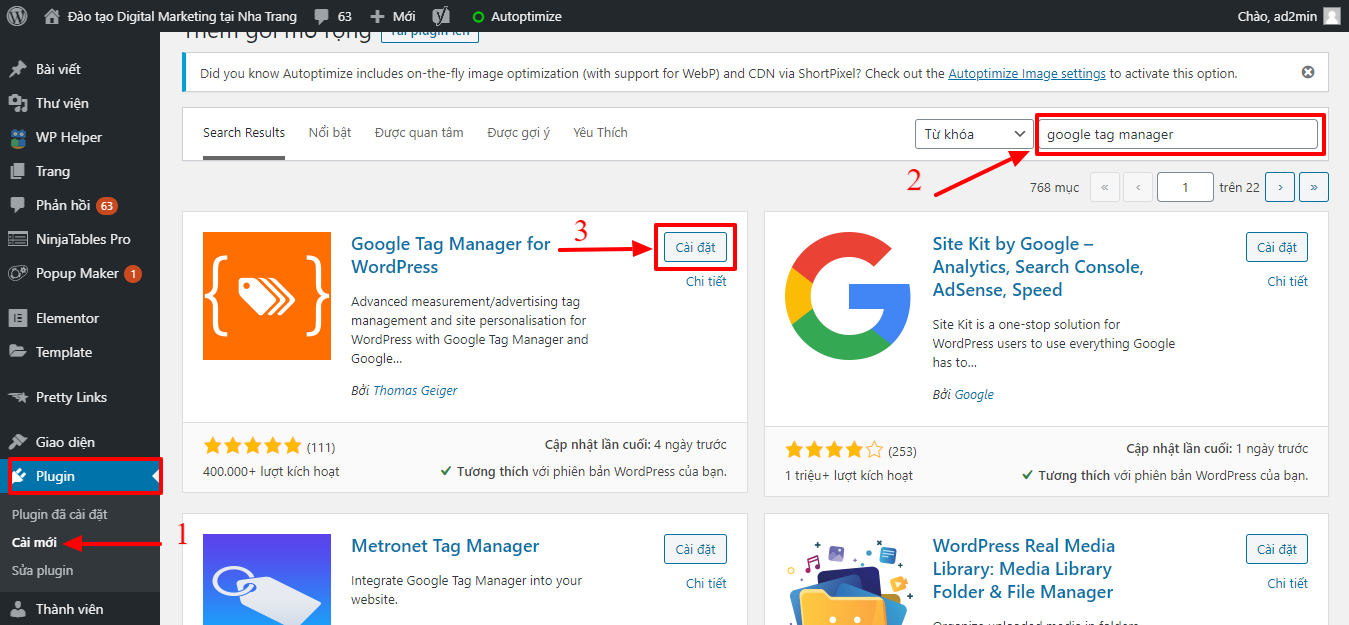Open 'Site Kit by Google' title link
1349x625 pixels.
pos(1038,267)
